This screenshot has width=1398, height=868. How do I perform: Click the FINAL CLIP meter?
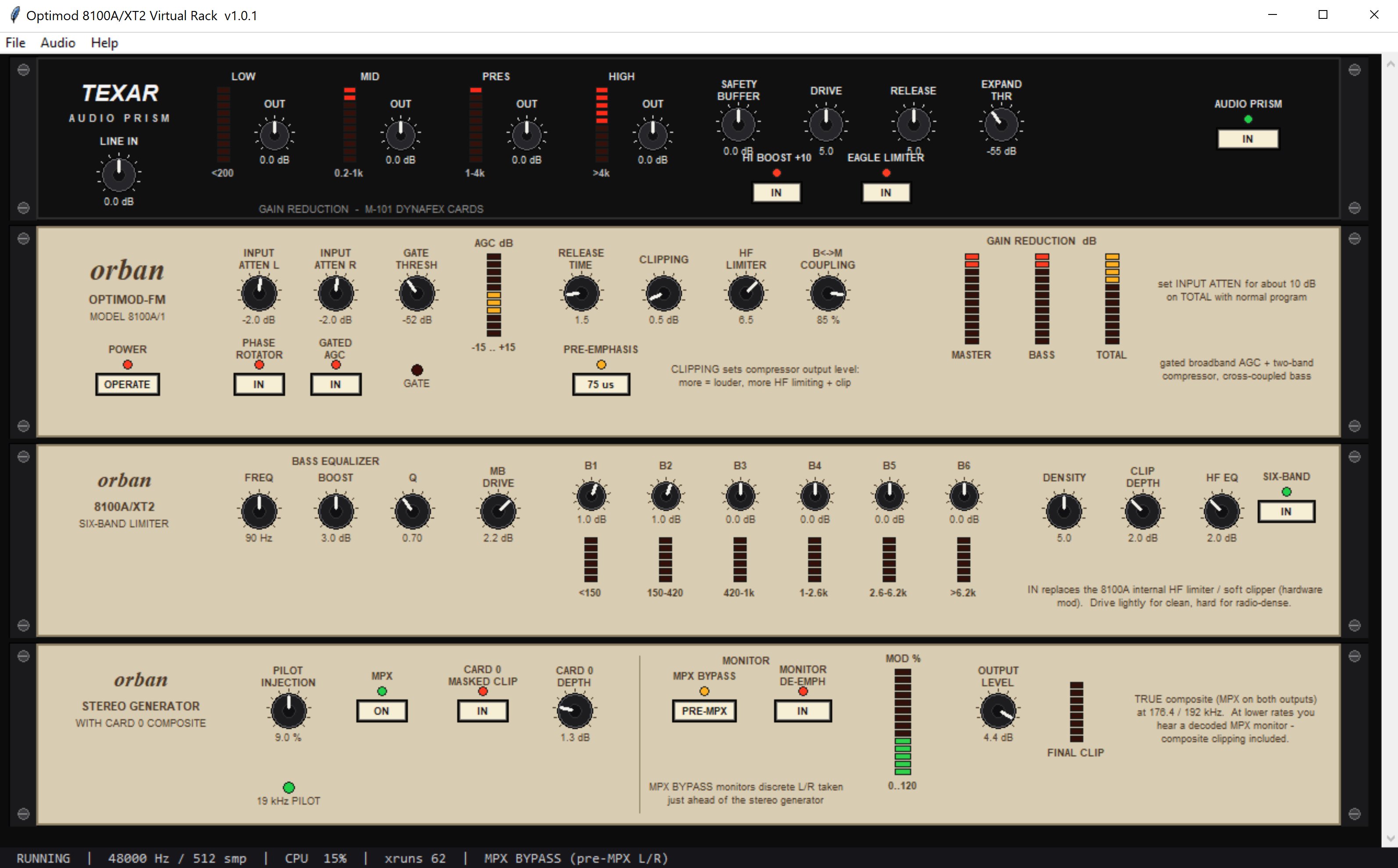pyautogui.click(x=1077, y=712)
